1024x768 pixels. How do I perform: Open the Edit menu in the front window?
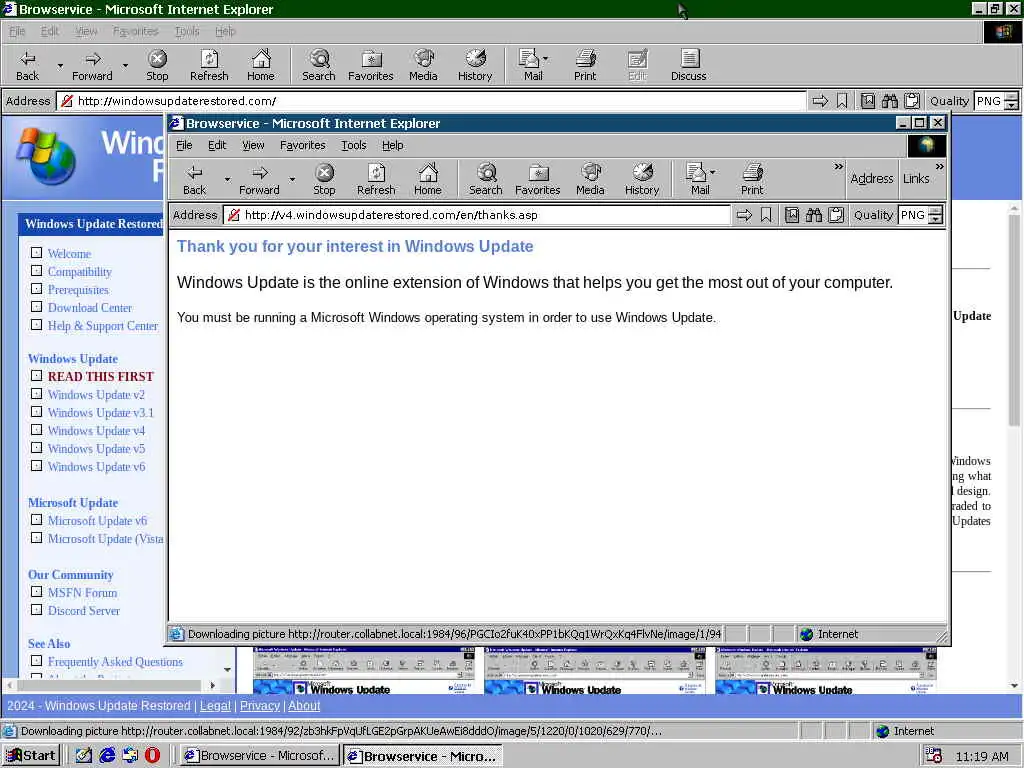[x=217, y=145]
